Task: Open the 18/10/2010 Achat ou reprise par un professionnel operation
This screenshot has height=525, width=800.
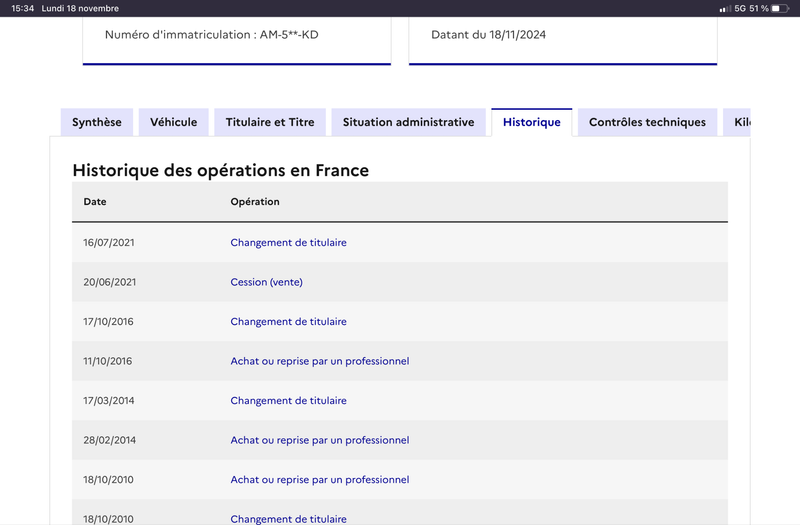Action: [x=320, y=480]
